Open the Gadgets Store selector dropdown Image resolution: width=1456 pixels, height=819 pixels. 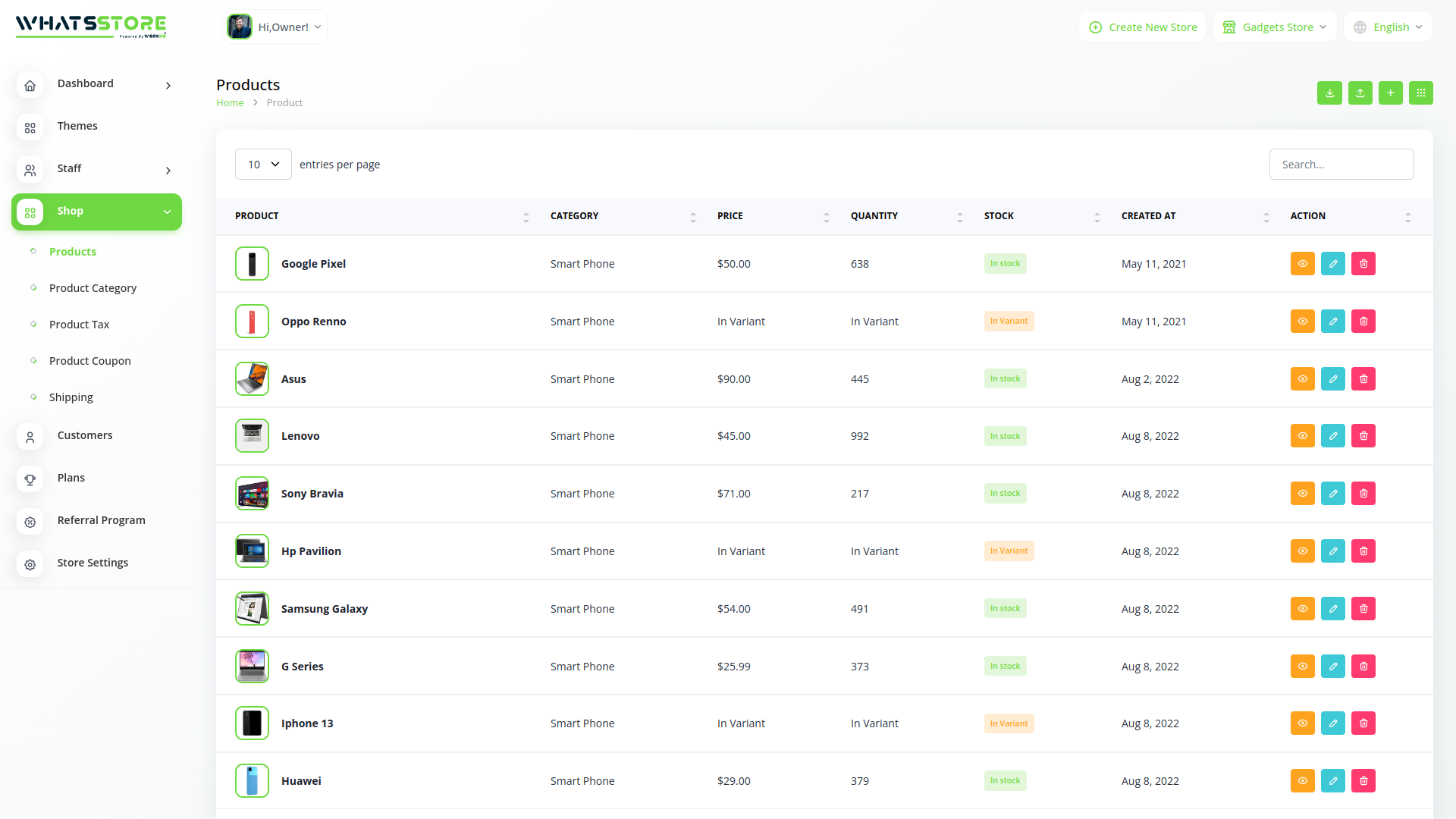tap(1275, 27)
